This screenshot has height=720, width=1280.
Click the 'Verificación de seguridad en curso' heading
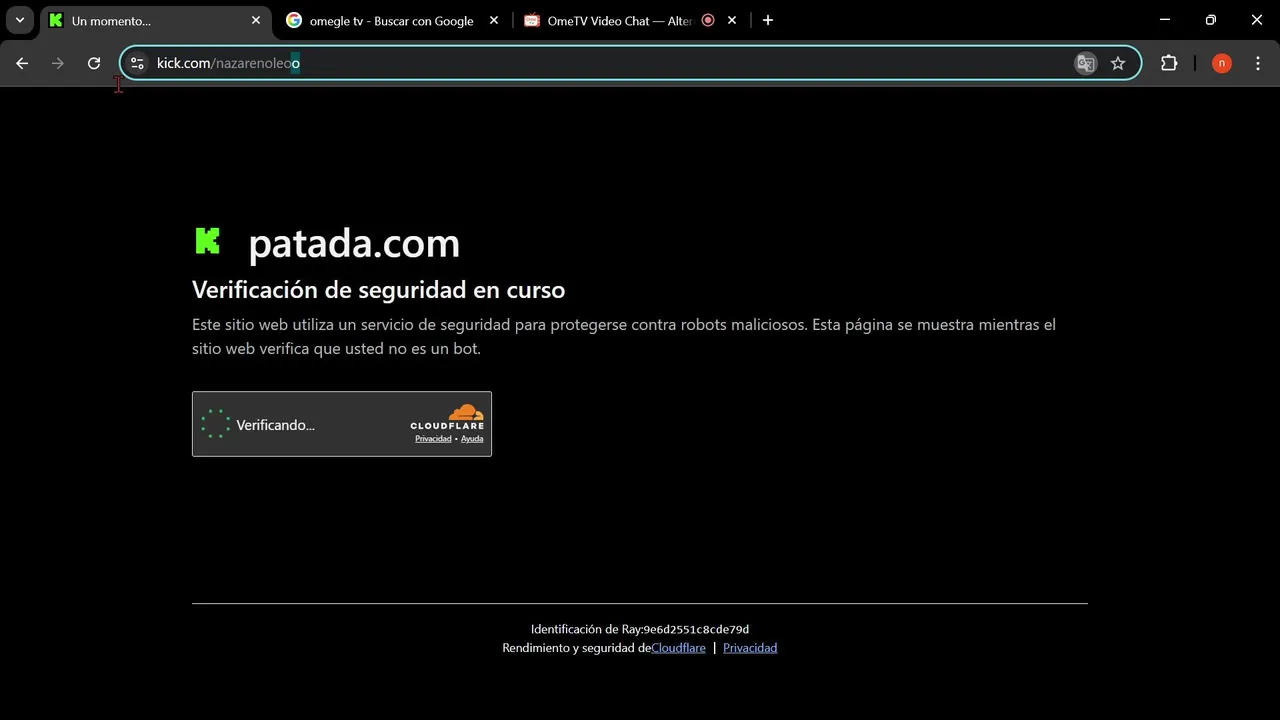(378, 290)
